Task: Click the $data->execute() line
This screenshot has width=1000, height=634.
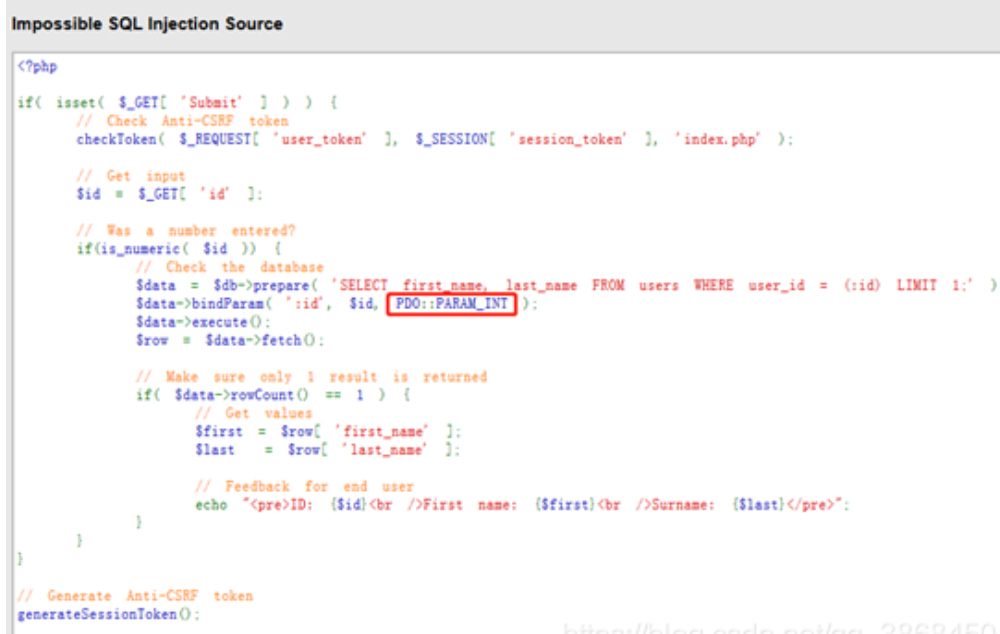Action: pos(203,322)
